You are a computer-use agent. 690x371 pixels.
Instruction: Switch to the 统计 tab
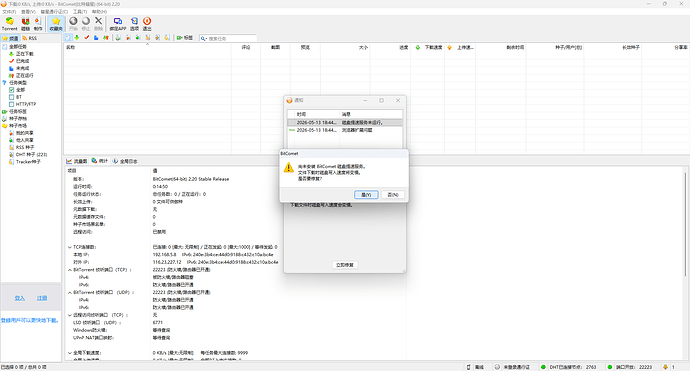coord(100,161)
